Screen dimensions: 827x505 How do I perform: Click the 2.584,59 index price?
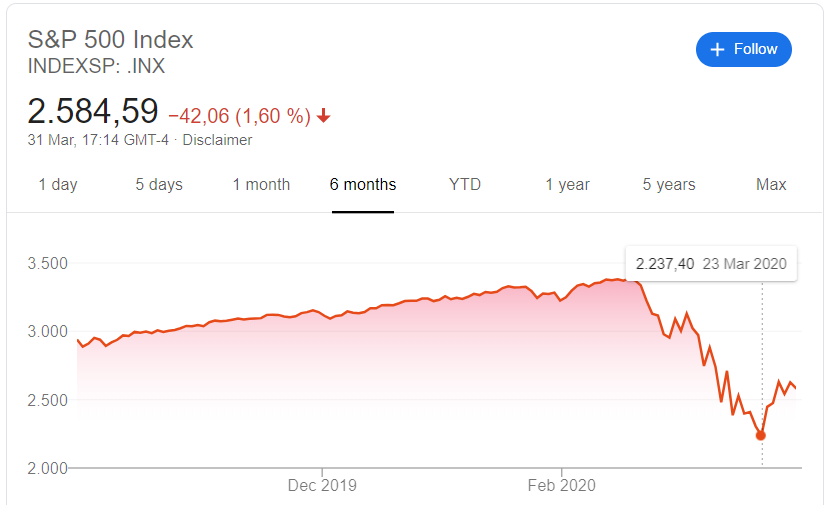pos(93,110)
